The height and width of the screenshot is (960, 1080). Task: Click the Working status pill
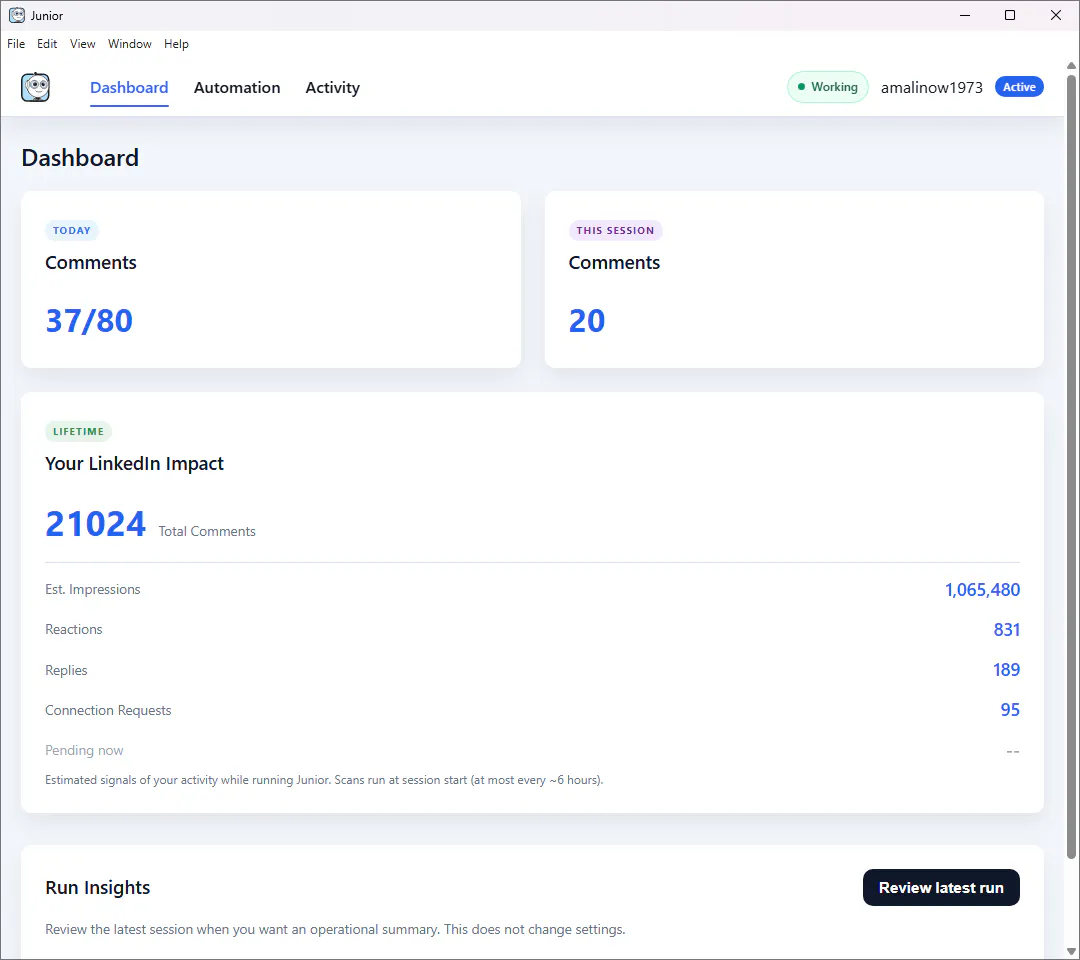[827, 87]
